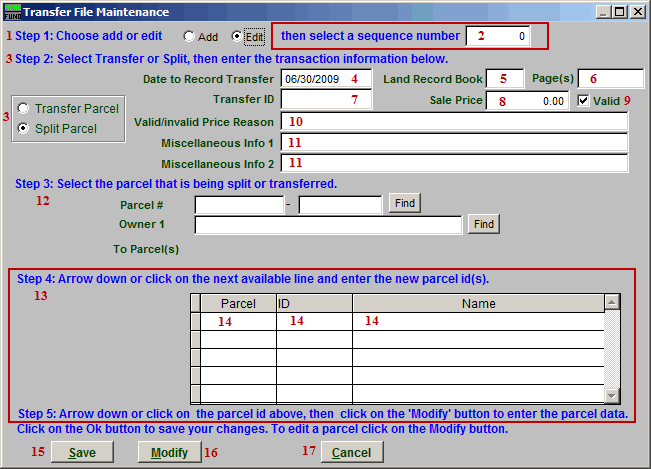
Task: Click the Valid/invalid Price Reason field
Action: pos(454,121)
